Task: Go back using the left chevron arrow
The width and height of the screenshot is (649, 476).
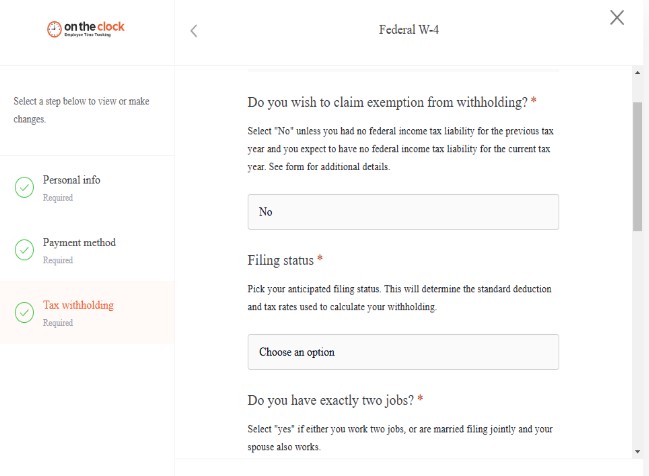Action: (x=194, y=31)
